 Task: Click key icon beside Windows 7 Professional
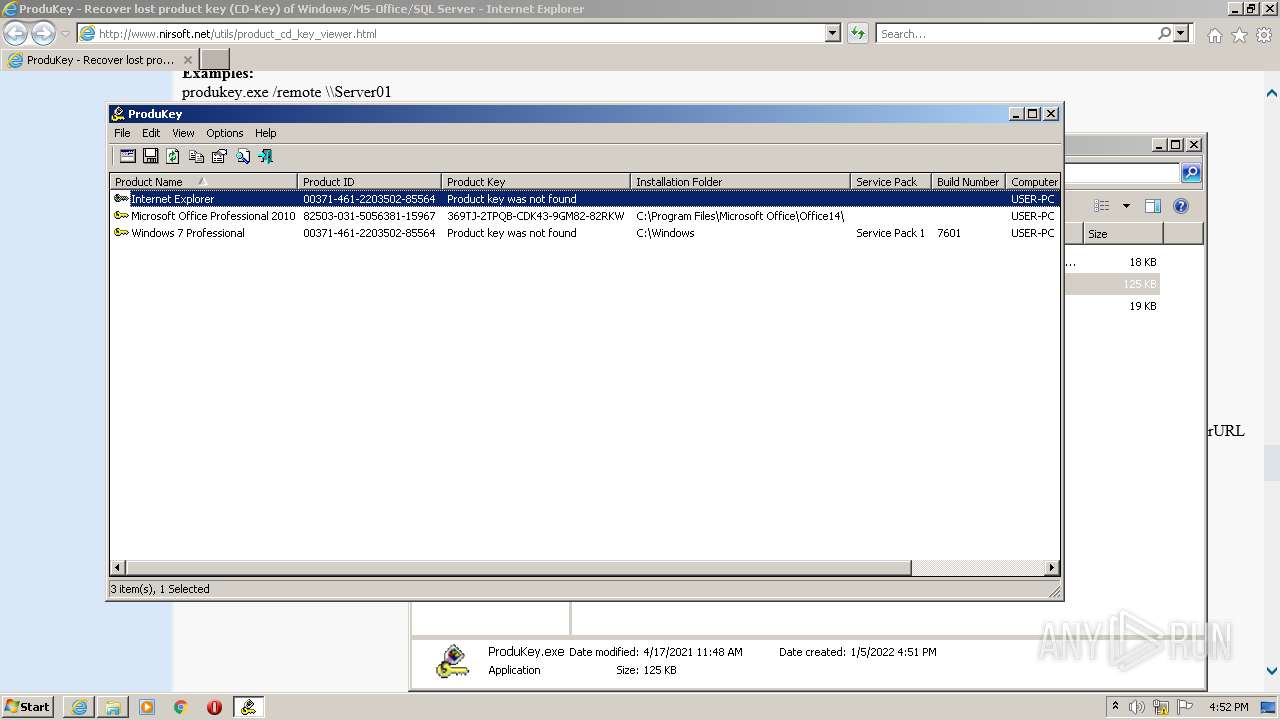coord(121,233)
